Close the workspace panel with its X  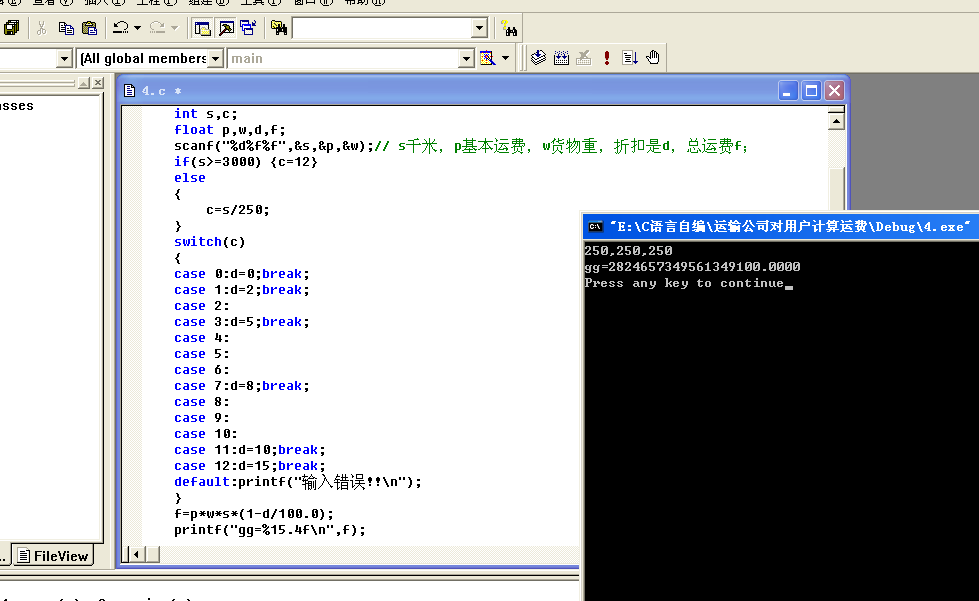pyautogui.click(x=97, y=83)
